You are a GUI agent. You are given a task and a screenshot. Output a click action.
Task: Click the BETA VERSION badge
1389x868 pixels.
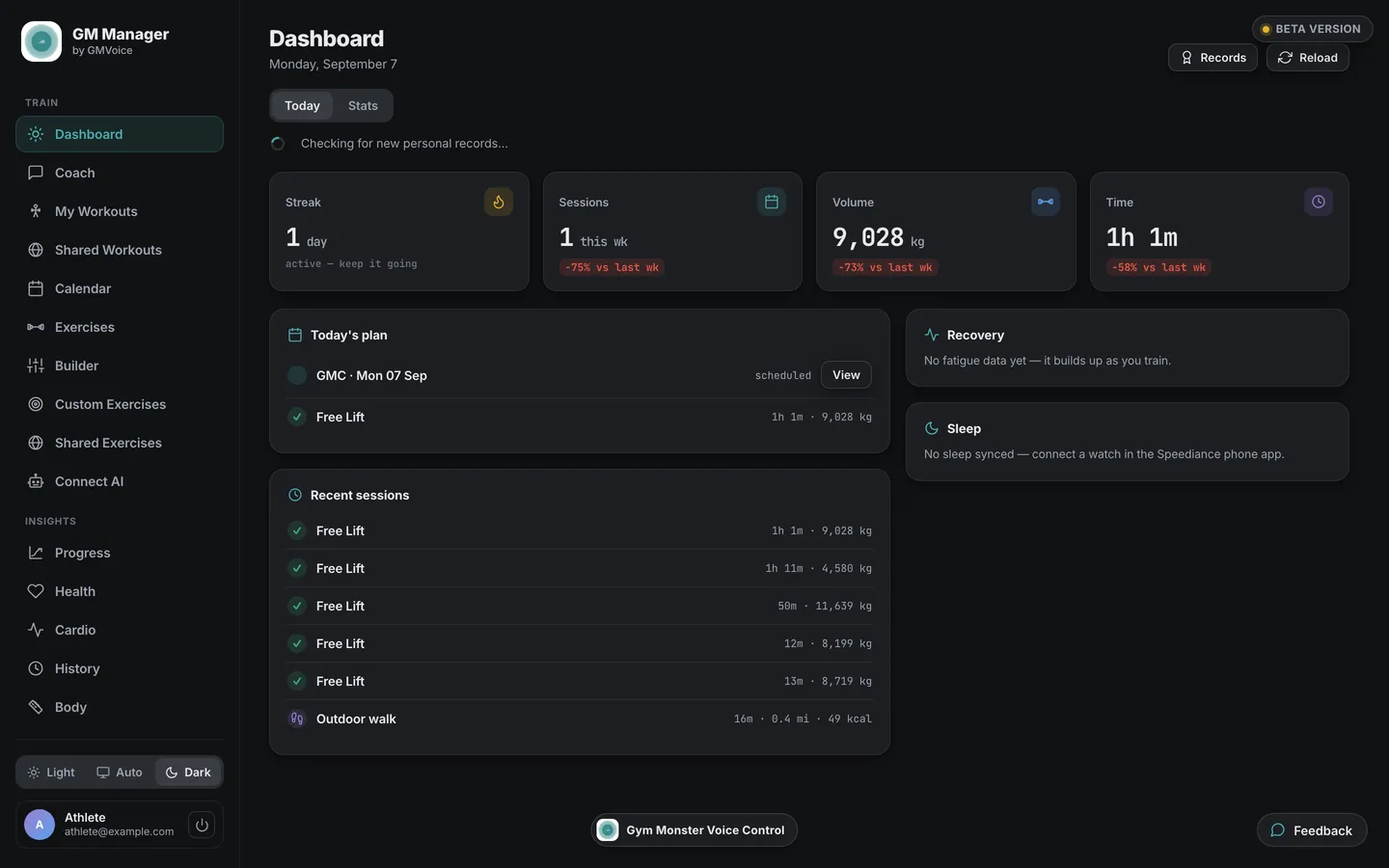(x=1312, y=29)
